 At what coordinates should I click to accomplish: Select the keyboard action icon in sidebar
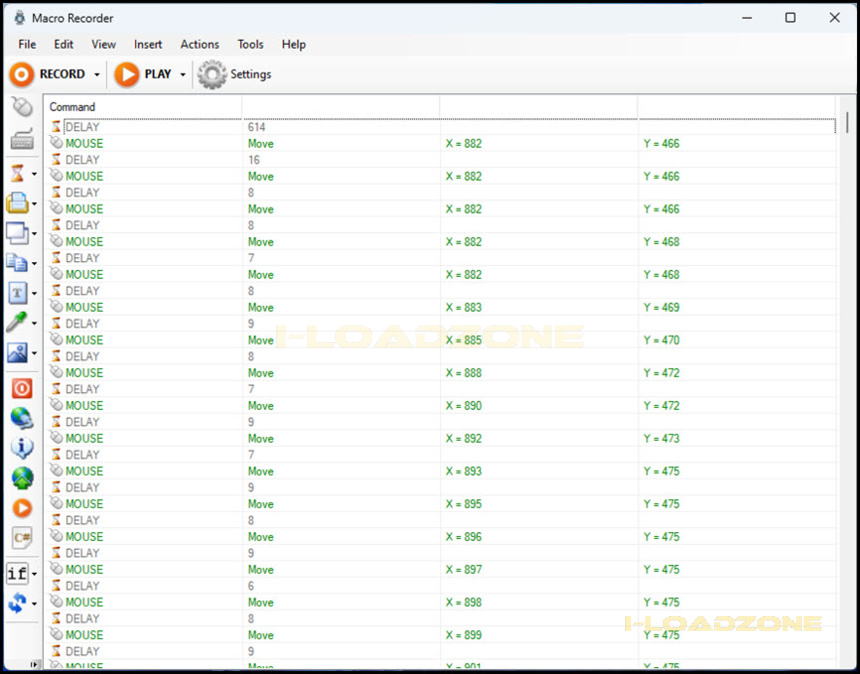(22, 139)
